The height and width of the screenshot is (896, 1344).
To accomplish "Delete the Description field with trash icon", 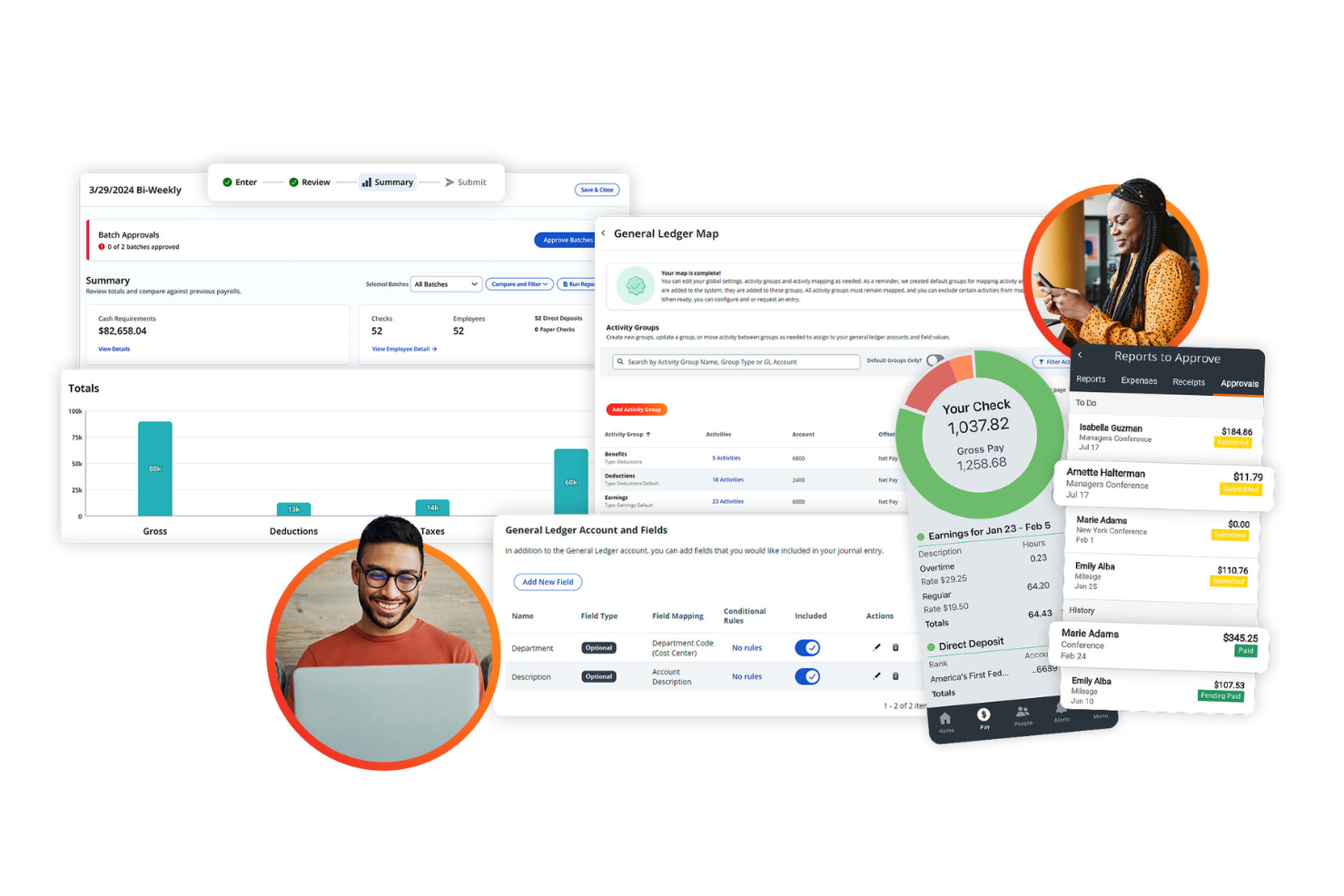I will pos(895,676).
